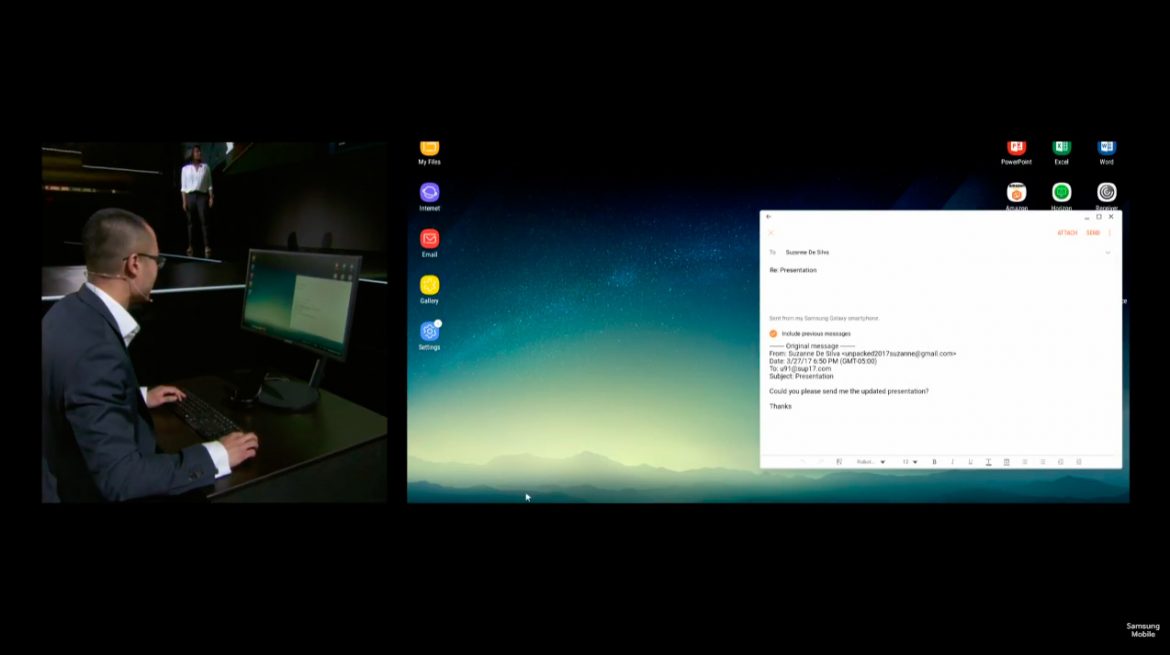Minimize the email compose window
Image resolution: width=1170 pixels, height=655 pixels.
point(1086,217)
